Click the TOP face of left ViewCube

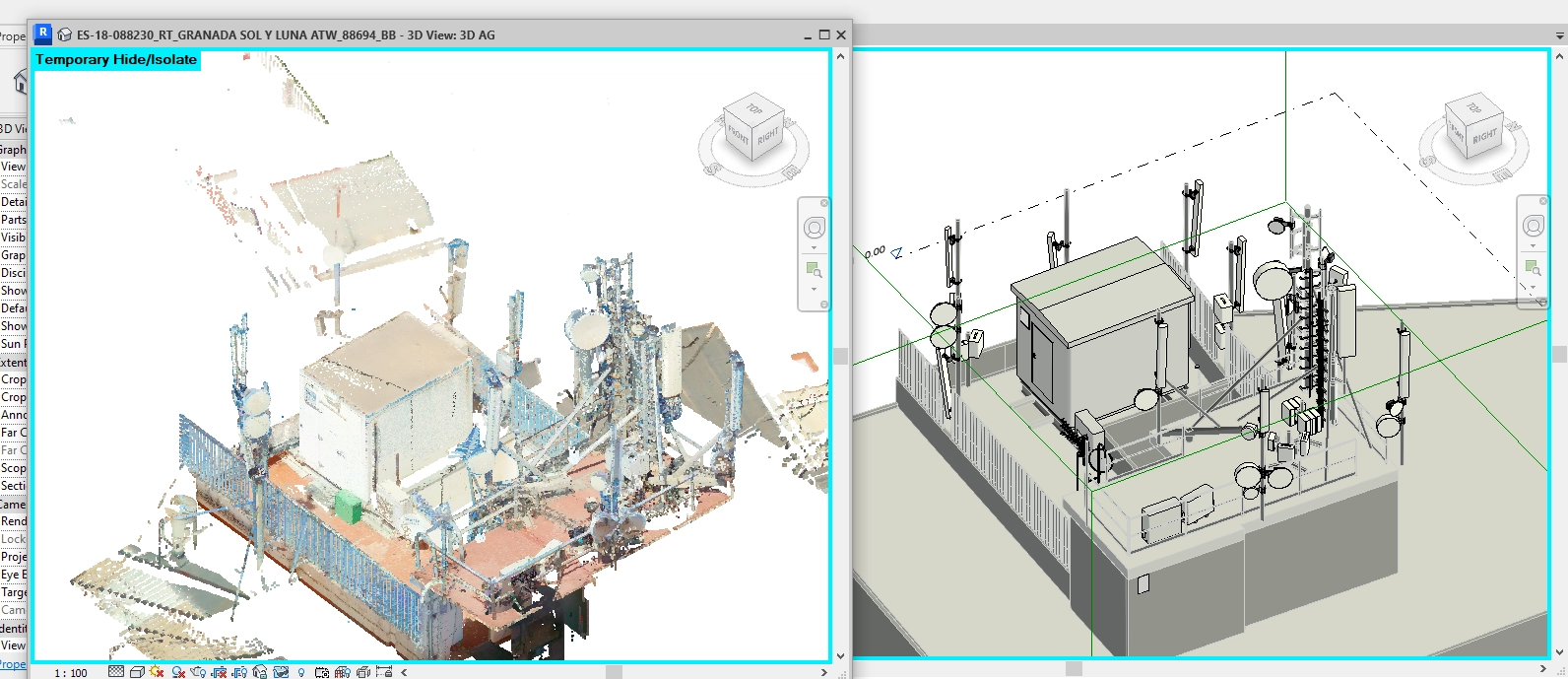[753, 108]
